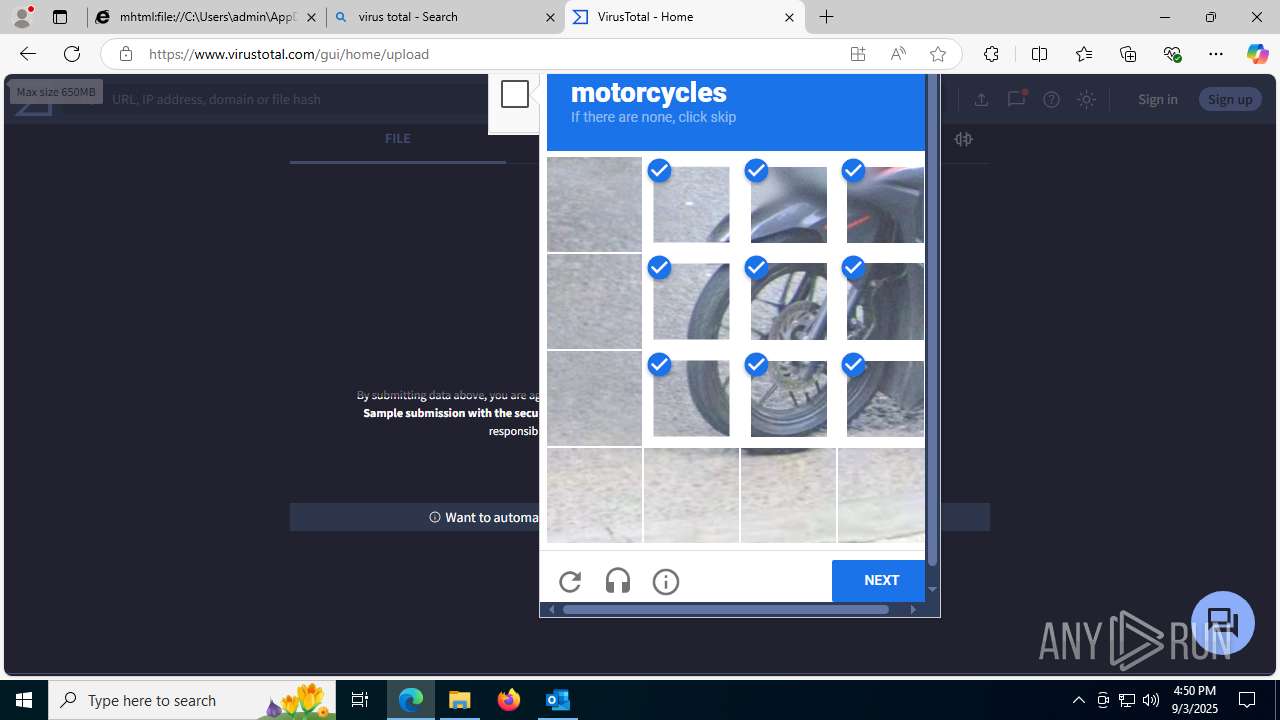1280x720 pixels.
Task: Open volume control in system tray
Action: coord(1151,700)
